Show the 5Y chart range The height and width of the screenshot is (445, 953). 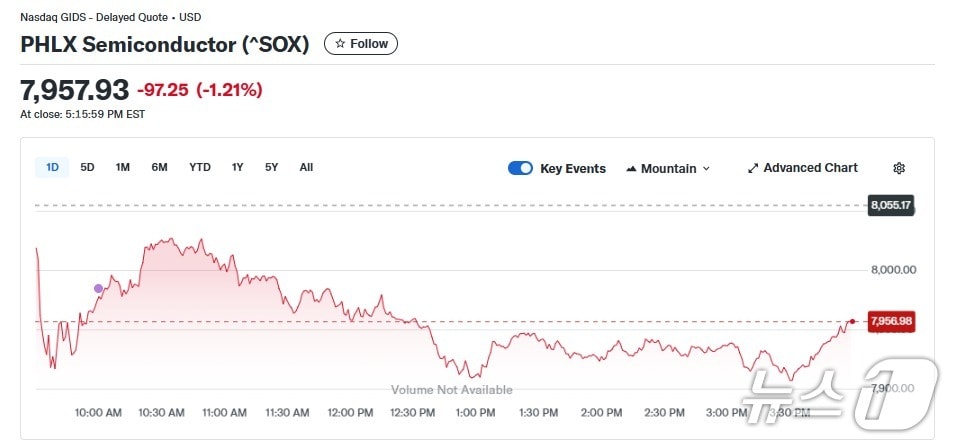tap(271, 167)
